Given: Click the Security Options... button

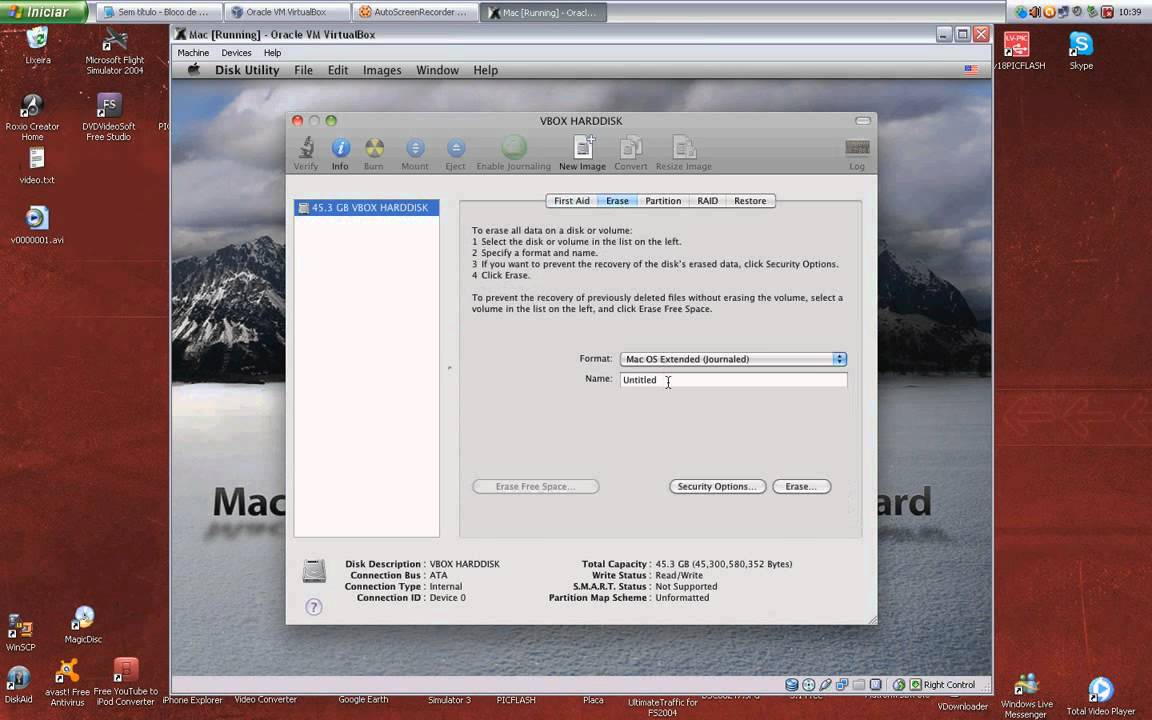Looking at the screenshot, I should 718,486.
